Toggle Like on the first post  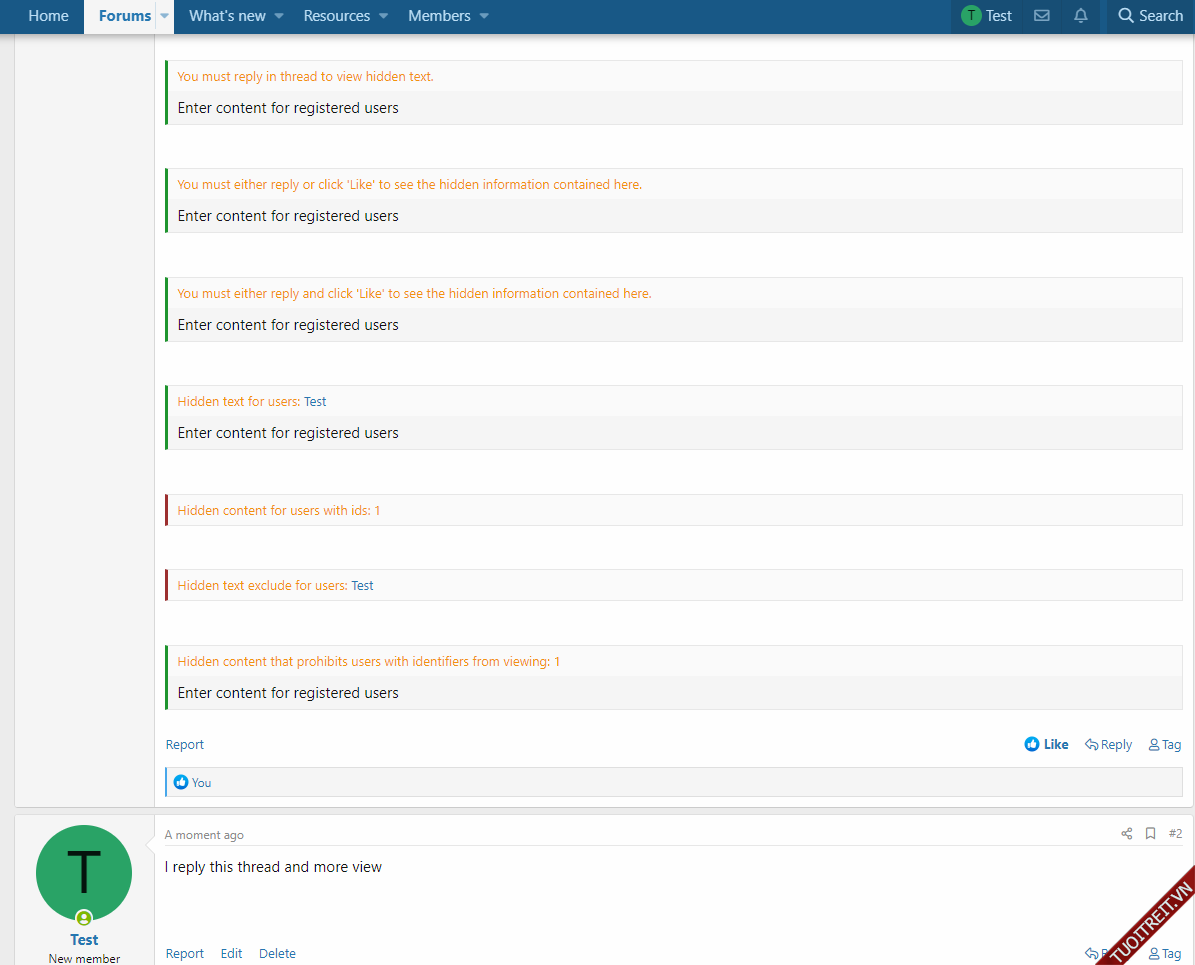tap(1046, 745)
